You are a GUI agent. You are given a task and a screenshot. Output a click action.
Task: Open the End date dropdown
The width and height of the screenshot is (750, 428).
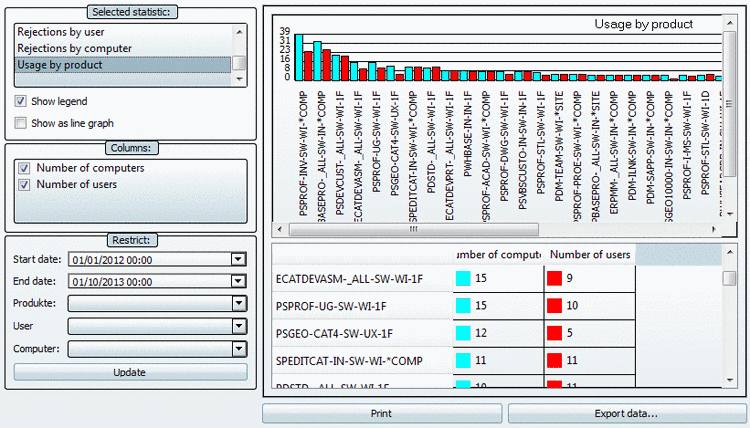[238, 281]
